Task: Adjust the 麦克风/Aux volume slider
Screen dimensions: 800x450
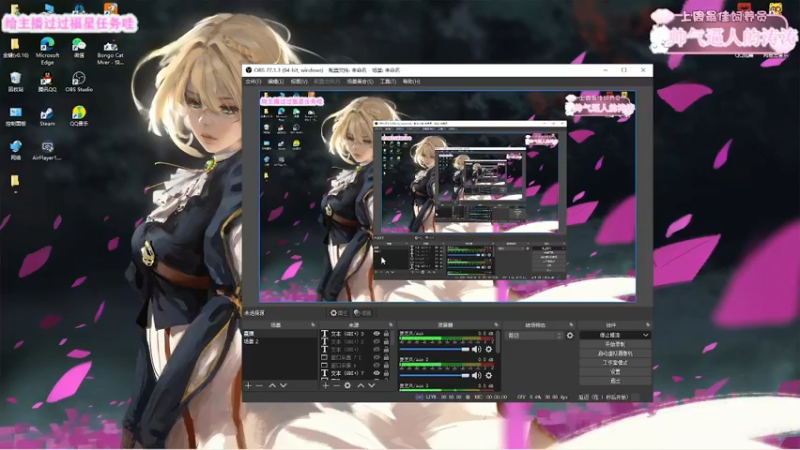Action: tap(434, 349)
